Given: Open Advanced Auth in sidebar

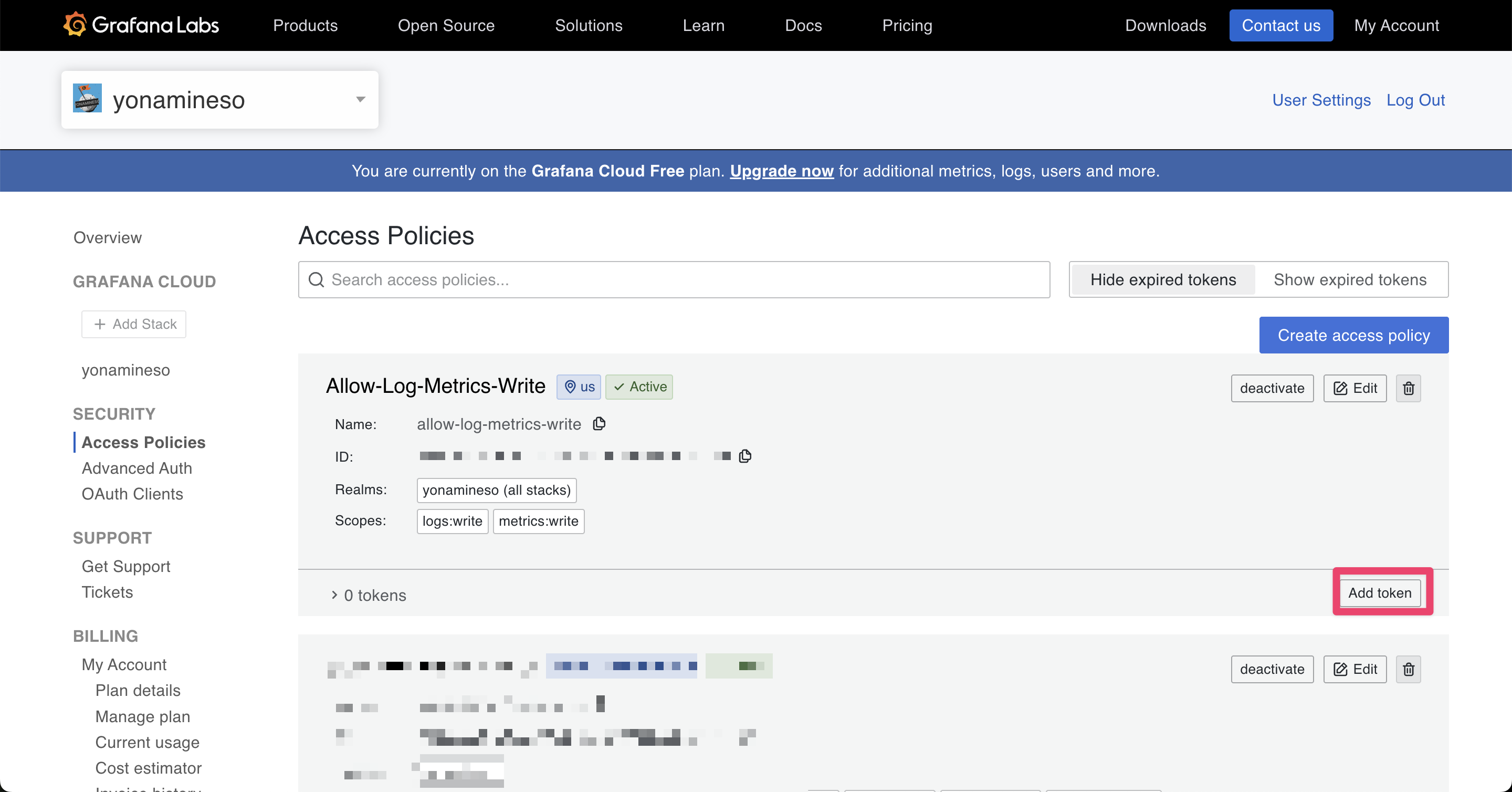Looking at the screenshot, I should 136,468.
